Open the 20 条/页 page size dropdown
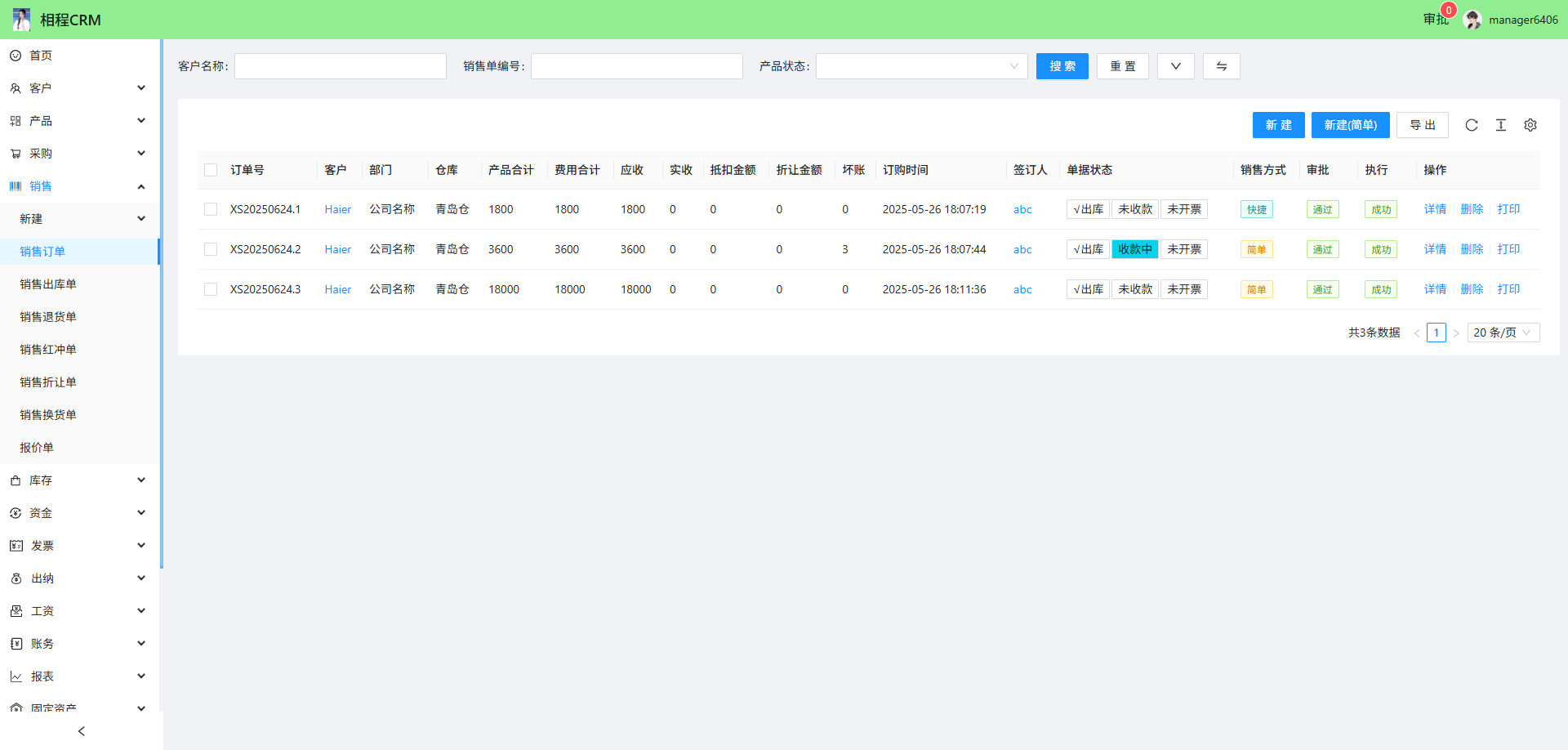Image resolution: width=1568 pixels, height=750 pixels. pyautogui.click(x=1503, y=333)
